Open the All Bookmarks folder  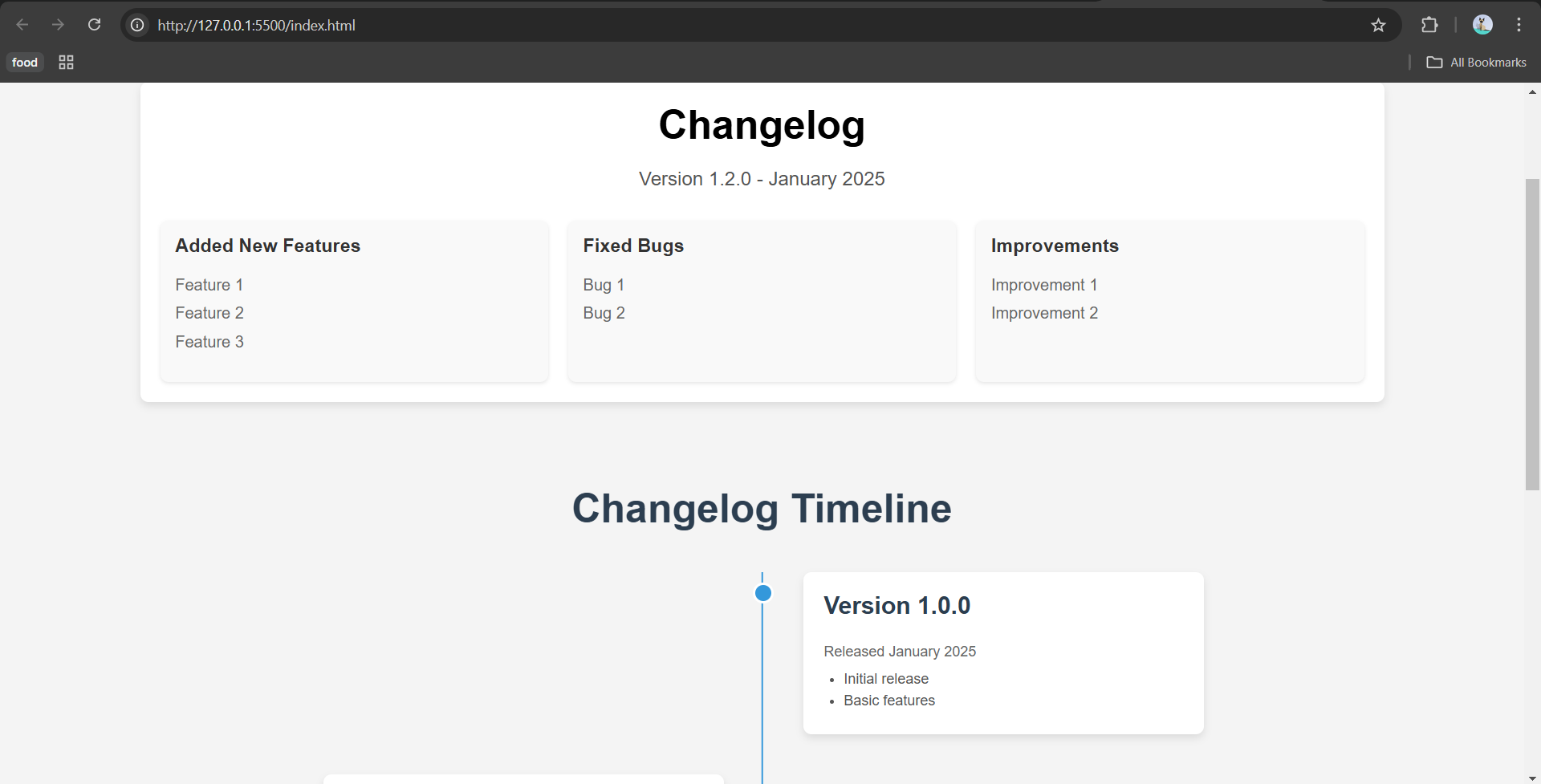(x=1477, y=63)
